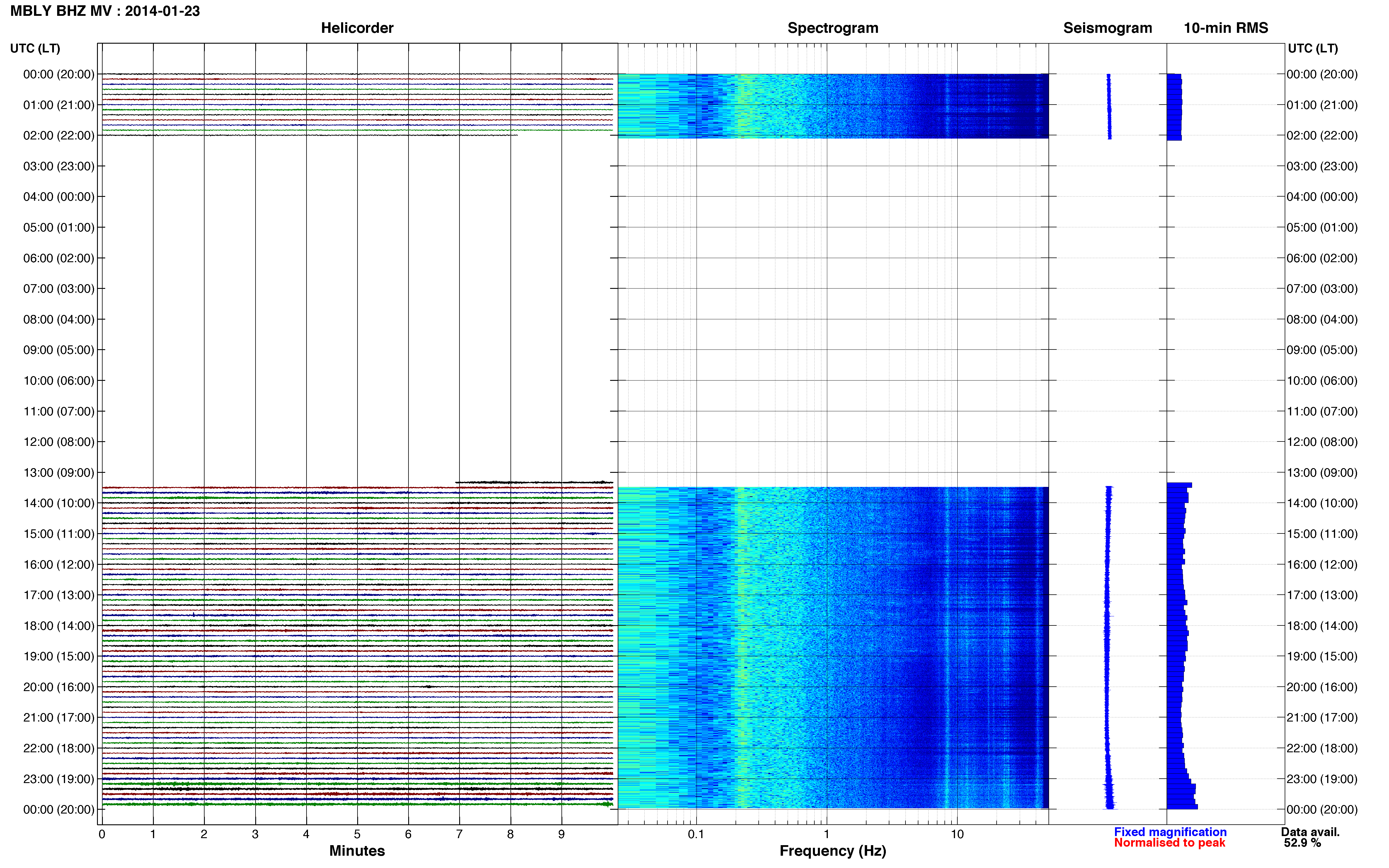Click the 'Data avail.' label
This screenshot has width=1389, height=868.
point(1310,832)
